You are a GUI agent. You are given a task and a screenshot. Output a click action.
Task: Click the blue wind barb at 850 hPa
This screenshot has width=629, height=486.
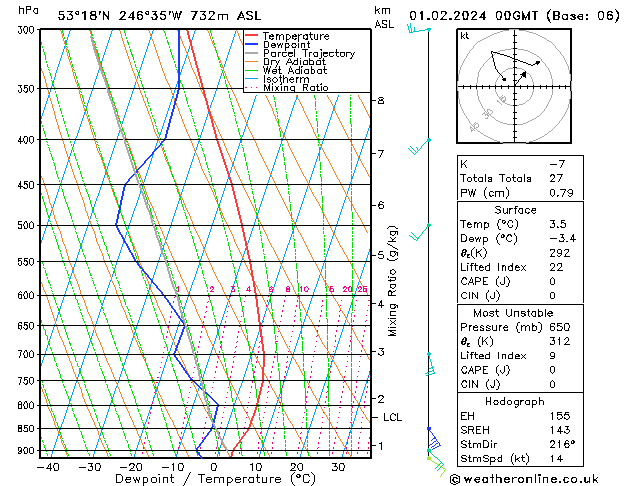[434, 438]
